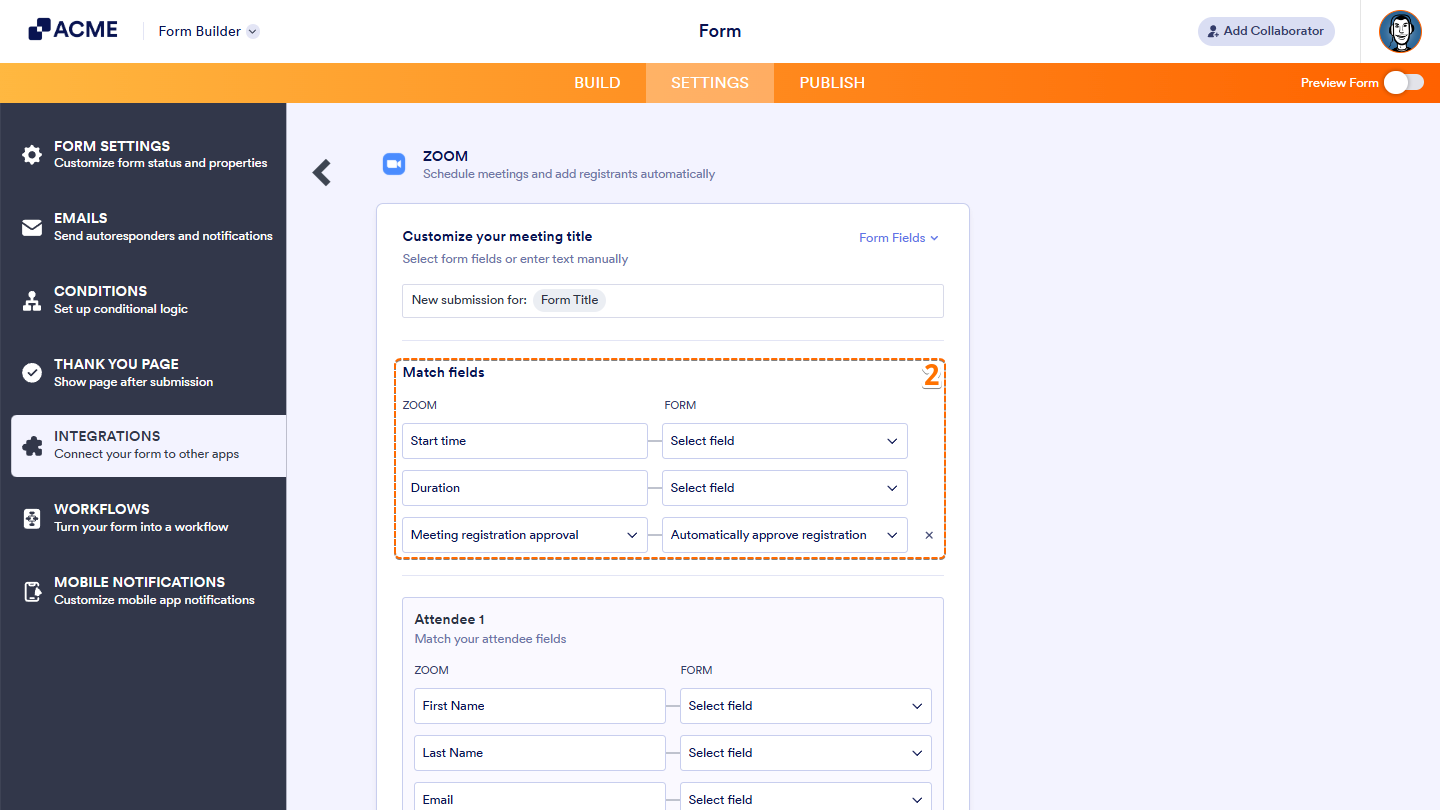Image resolution: width=1440 pixels, height=810 pixels.
Task: Click the blue Zoom camera icon
Action: (394, 164)
